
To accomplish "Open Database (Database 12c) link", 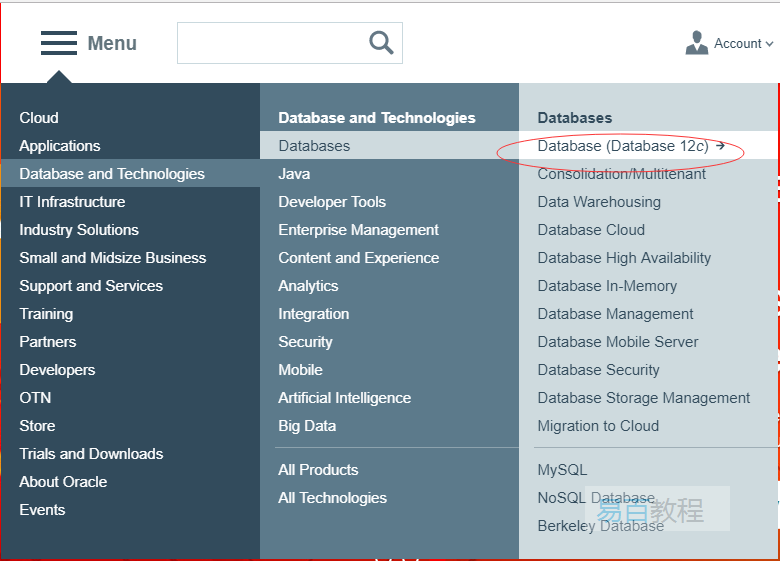I will pos(623,146).
